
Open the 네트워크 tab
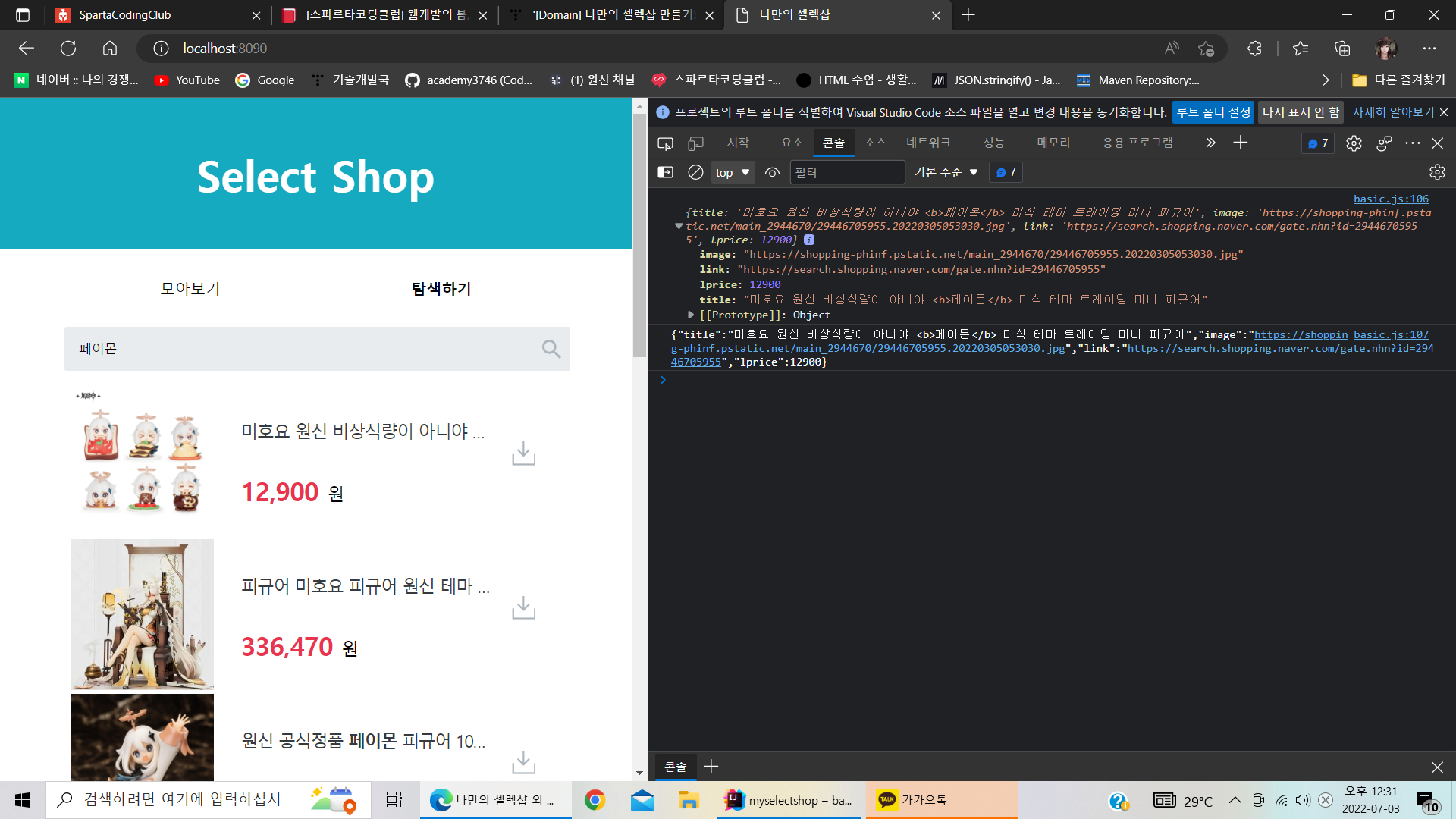[928, 143]
